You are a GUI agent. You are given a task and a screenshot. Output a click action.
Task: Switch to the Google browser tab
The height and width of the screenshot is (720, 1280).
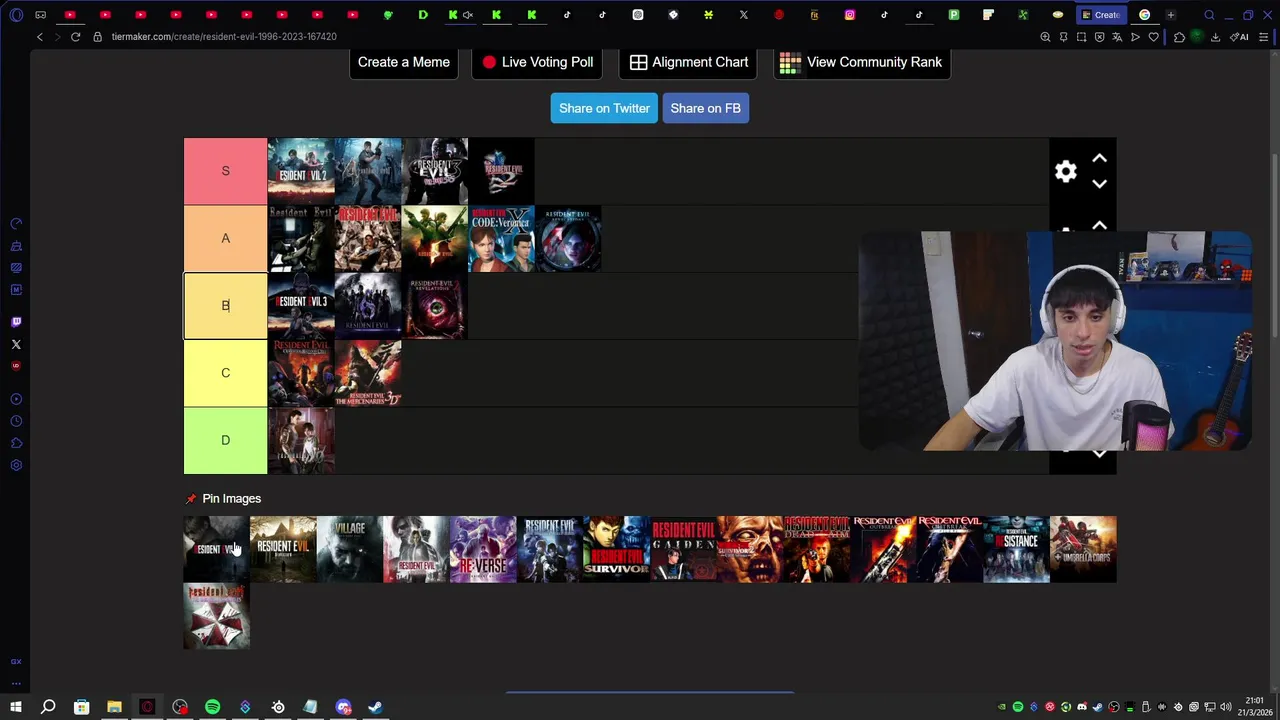click(x=1145, y=15)
